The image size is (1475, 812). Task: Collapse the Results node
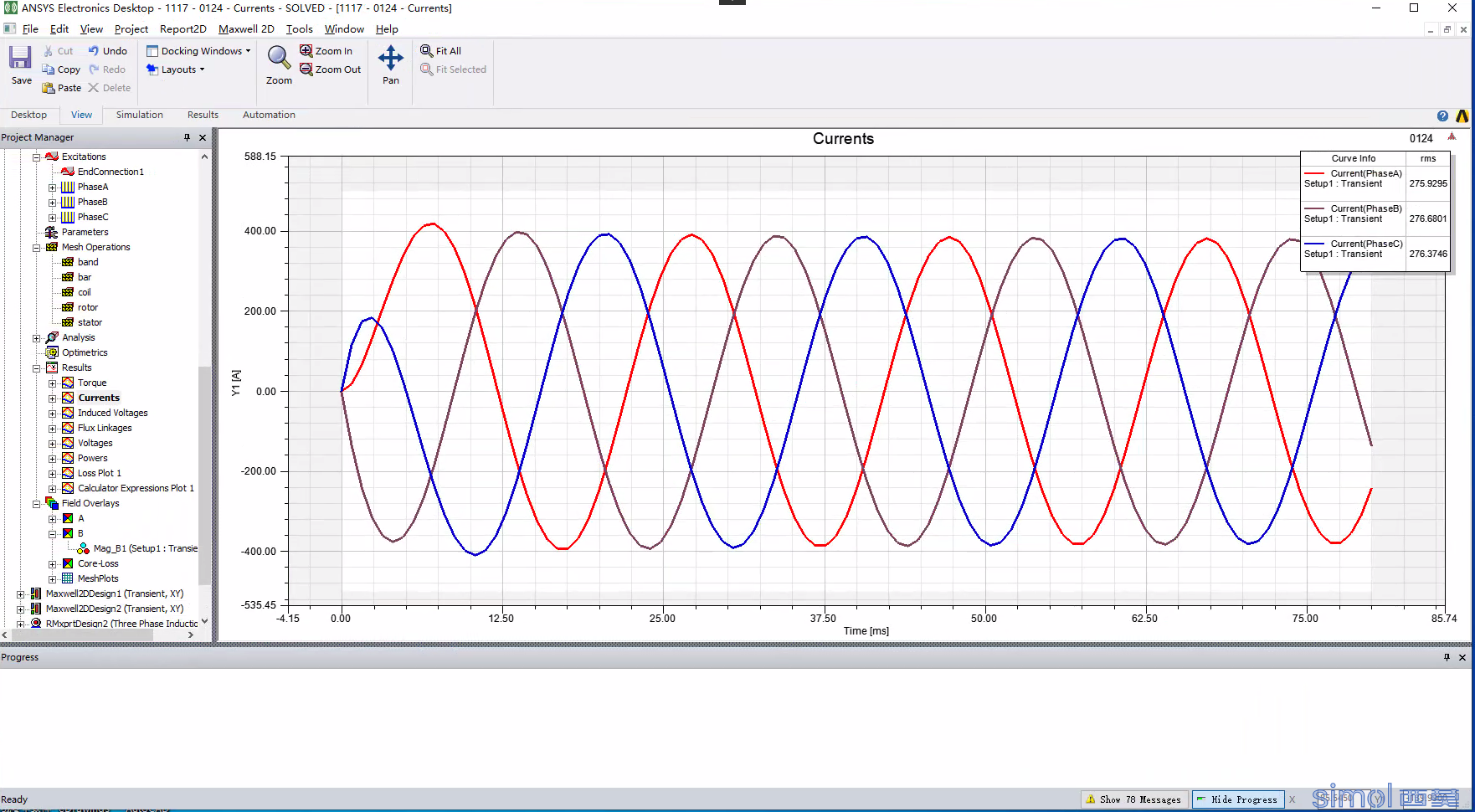click(37, 367)
